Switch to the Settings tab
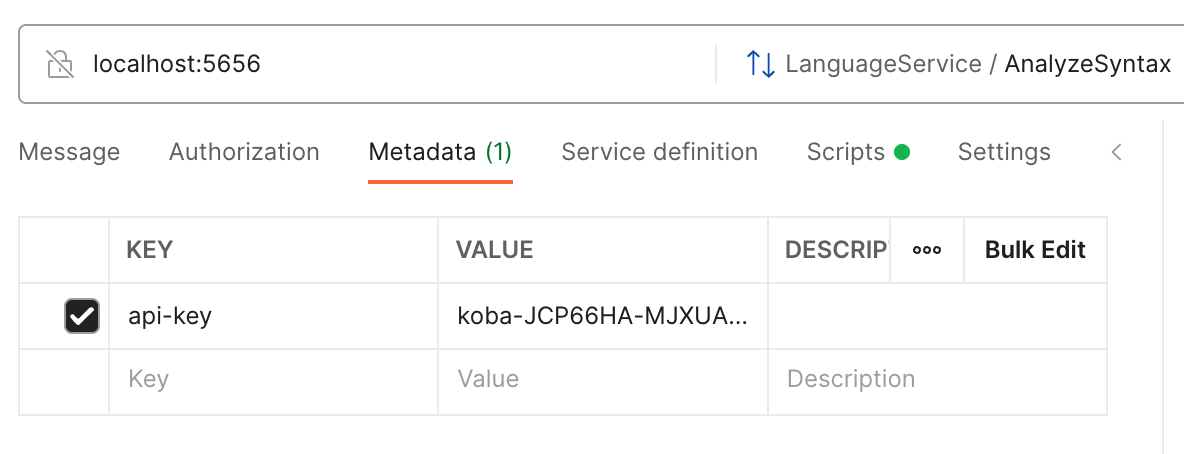 coord(1004,152)
